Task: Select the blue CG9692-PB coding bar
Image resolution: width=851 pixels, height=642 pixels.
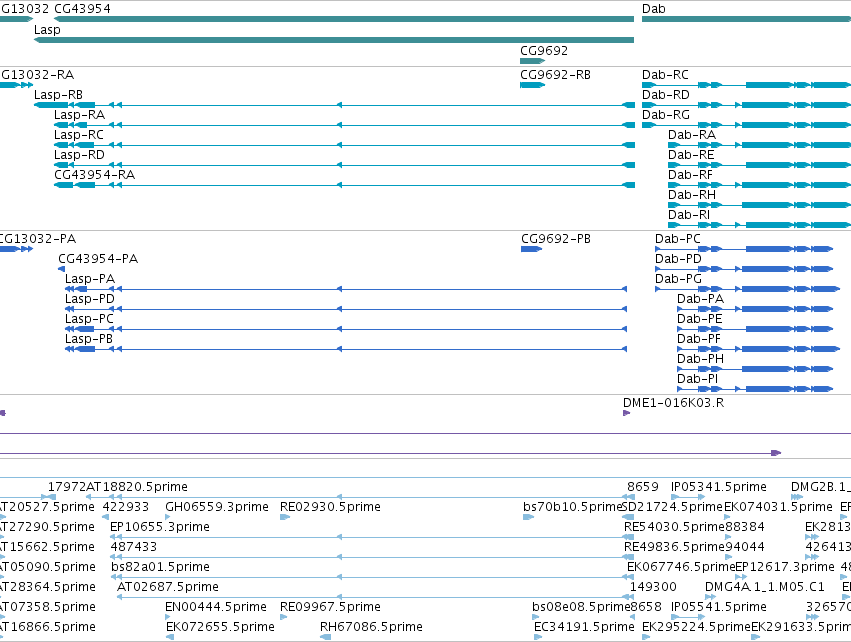Action: click(531, 249)
